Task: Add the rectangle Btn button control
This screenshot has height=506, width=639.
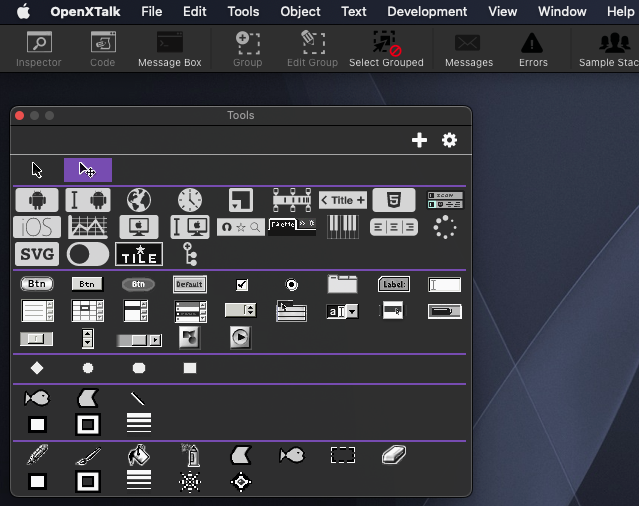Action: [88, 284]
